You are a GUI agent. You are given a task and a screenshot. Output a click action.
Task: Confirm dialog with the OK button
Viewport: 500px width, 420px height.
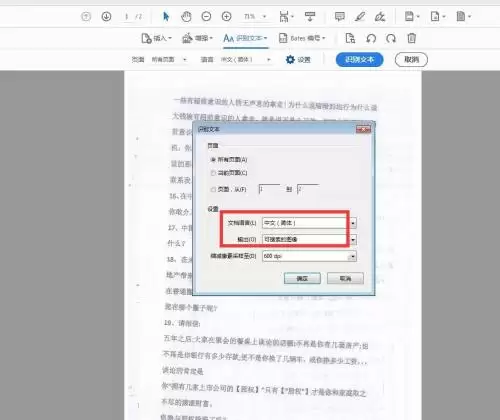click(x=302, y=278)
